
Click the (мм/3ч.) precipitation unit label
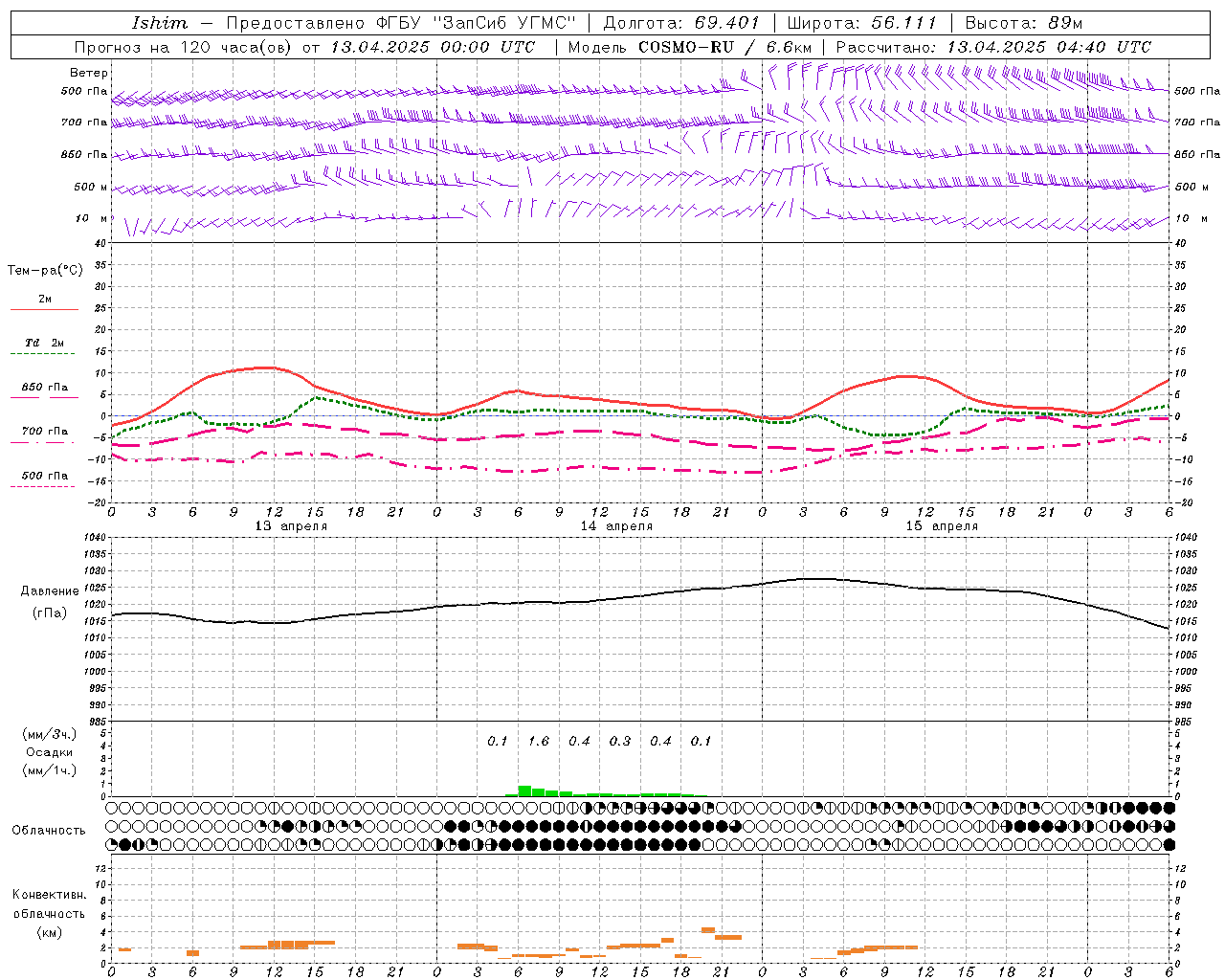50,734
